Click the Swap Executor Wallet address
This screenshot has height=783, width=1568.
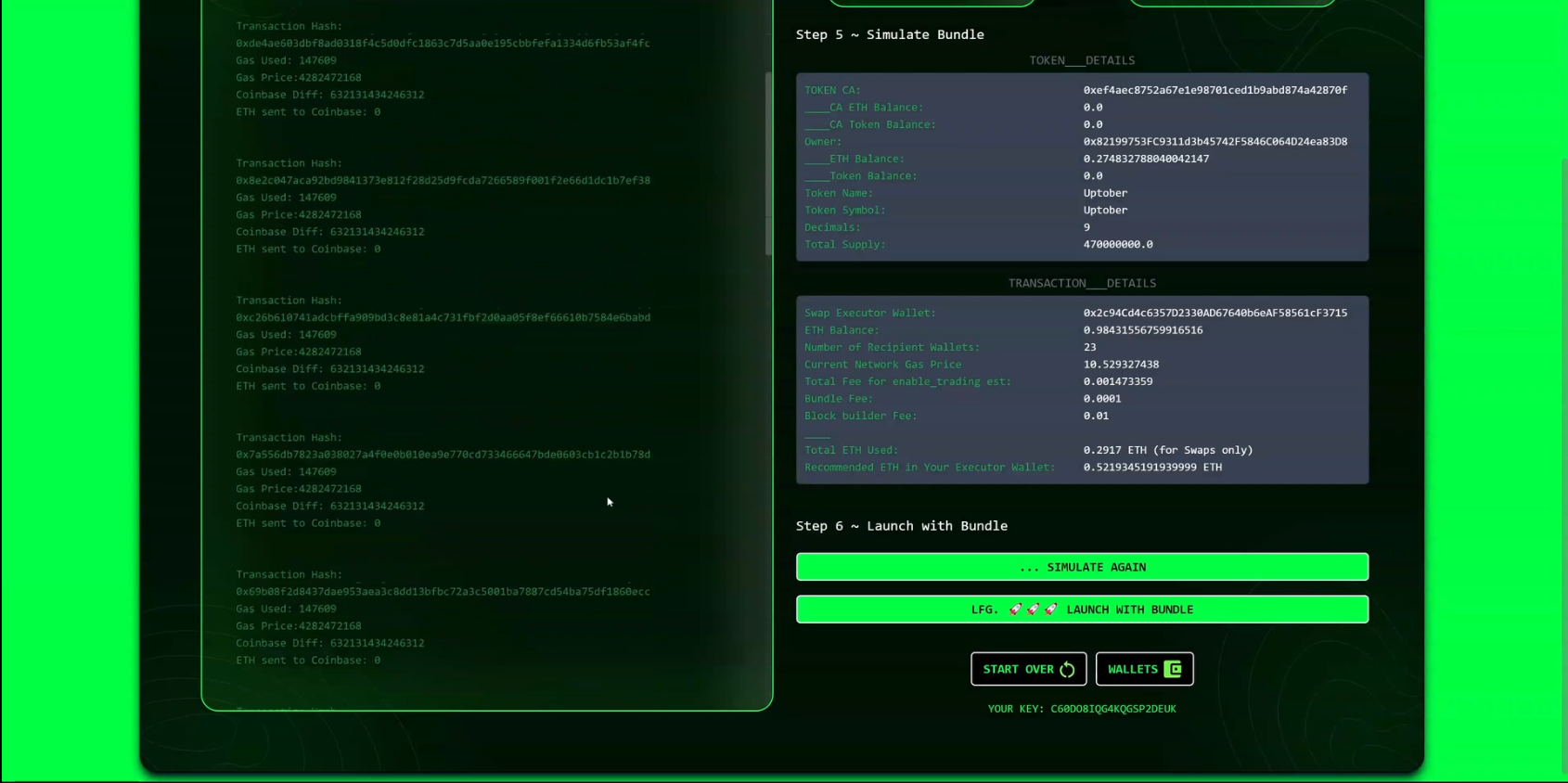(1215, 314)
